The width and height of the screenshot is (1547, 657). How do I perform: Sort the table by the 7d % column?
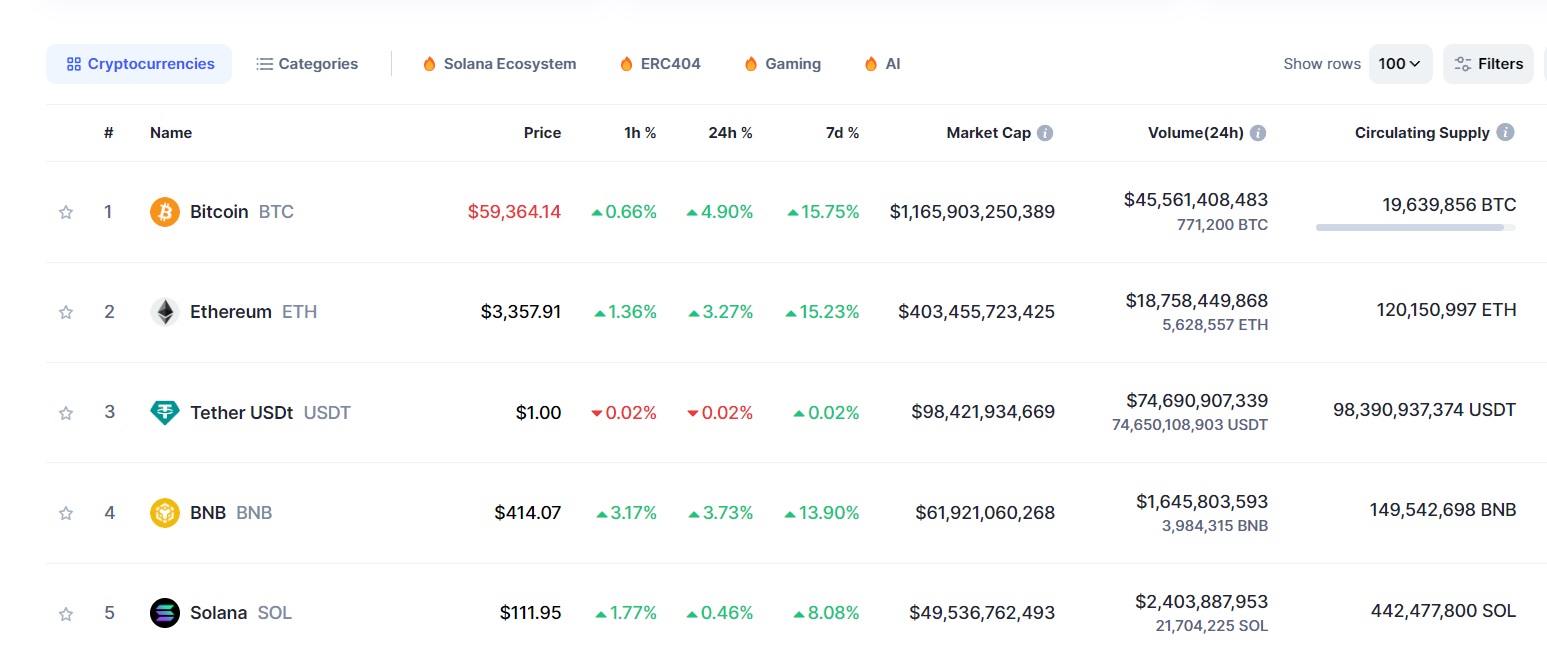pos(842,133)
